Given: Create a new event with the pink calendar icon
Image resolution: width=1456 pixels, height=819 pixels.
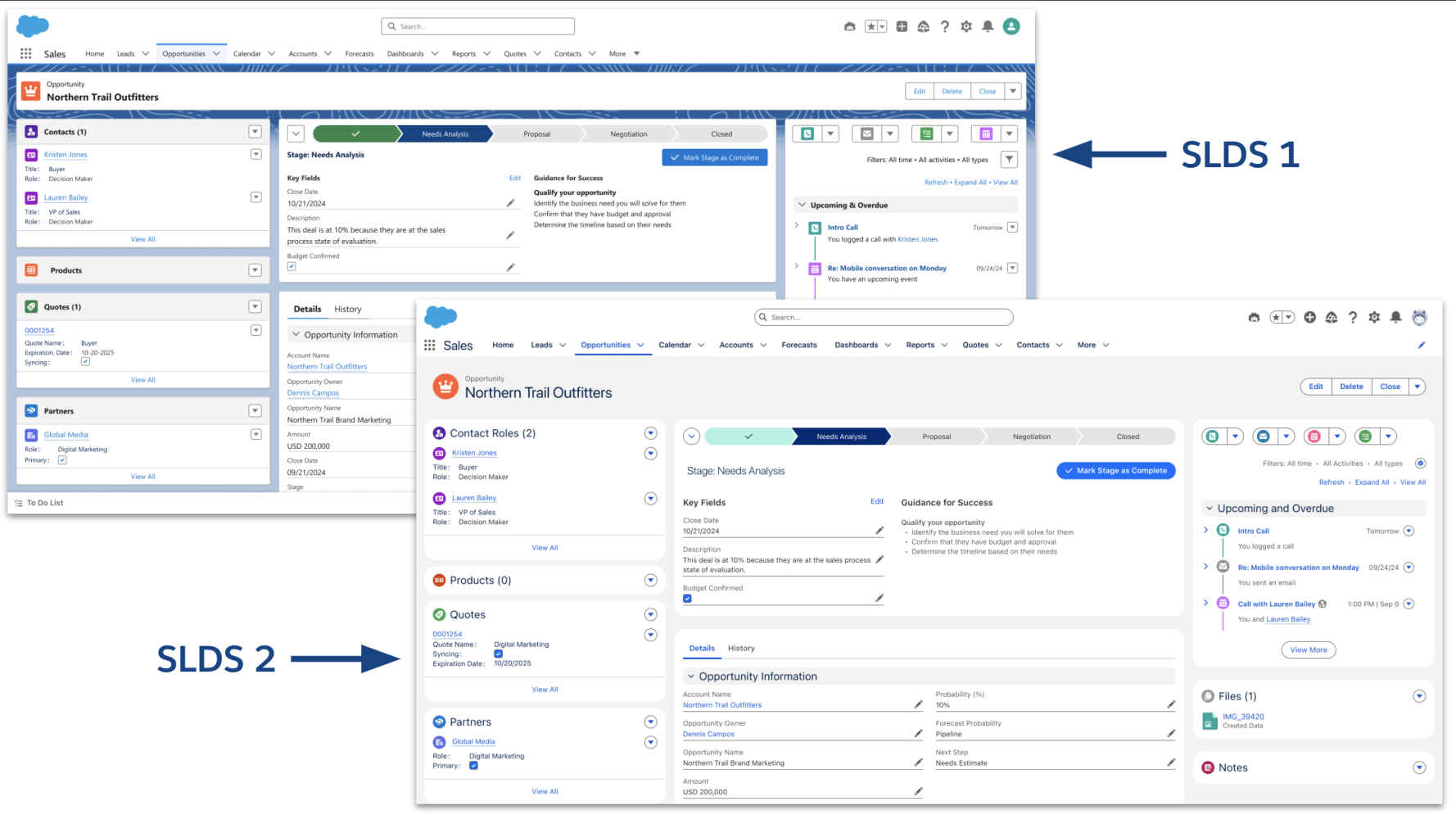Looking at the screenshot, I should click(x=1316, y=436).
